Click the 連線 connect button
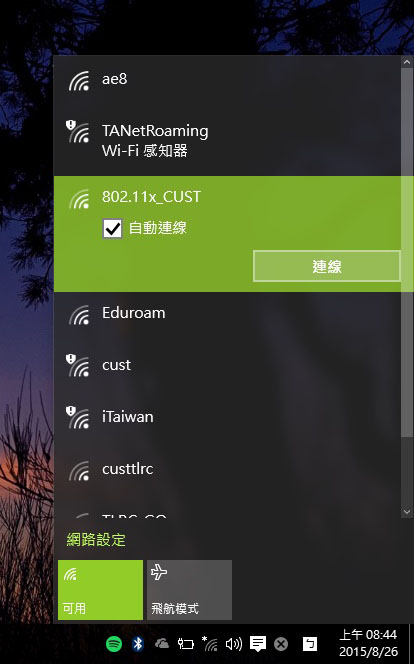Viewport: 414px width, 664px height. pos(327,266)
